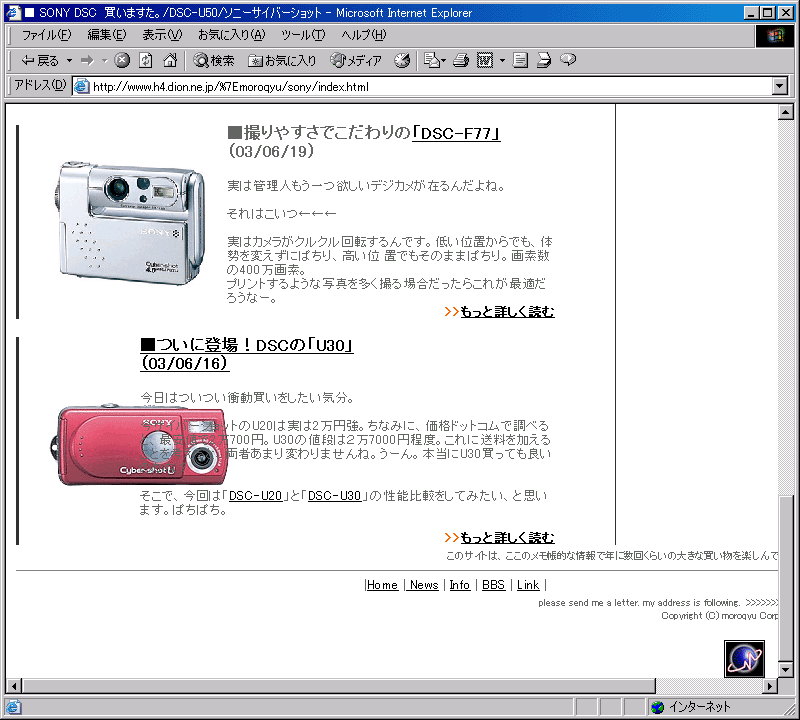Click the horizontal scrollbar thumb
The width and height of the screenshot is (800, 720).
tap(339, 686)
